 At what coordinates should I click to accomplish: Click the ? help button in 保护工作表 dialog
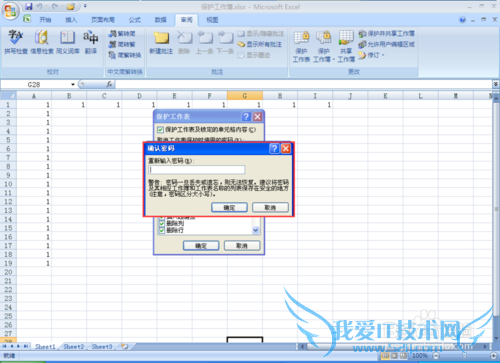pos(246,117)
